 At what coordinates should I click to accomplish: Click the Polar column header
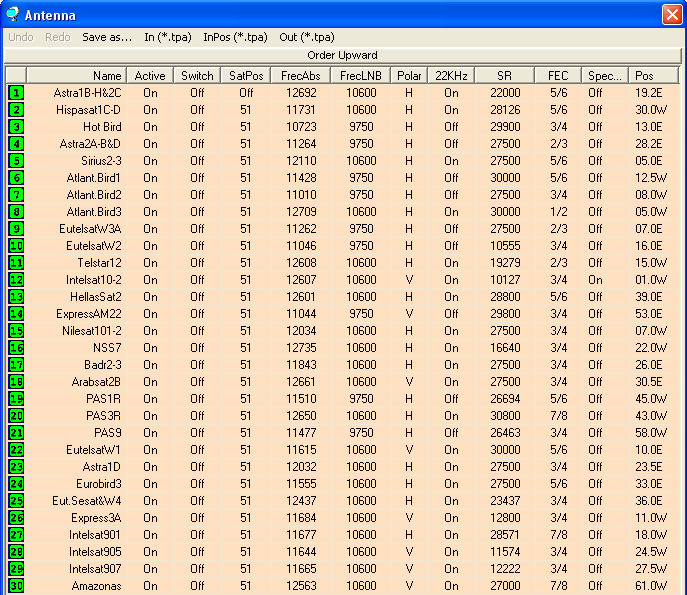tap(409, 76)
